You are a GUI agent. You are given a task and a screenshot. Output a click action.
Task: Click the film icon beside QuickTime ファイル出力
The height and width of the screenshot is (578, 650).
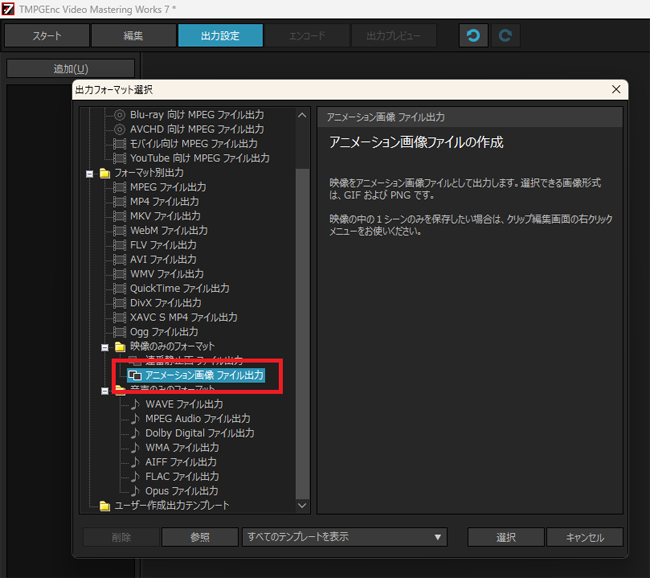119,289
